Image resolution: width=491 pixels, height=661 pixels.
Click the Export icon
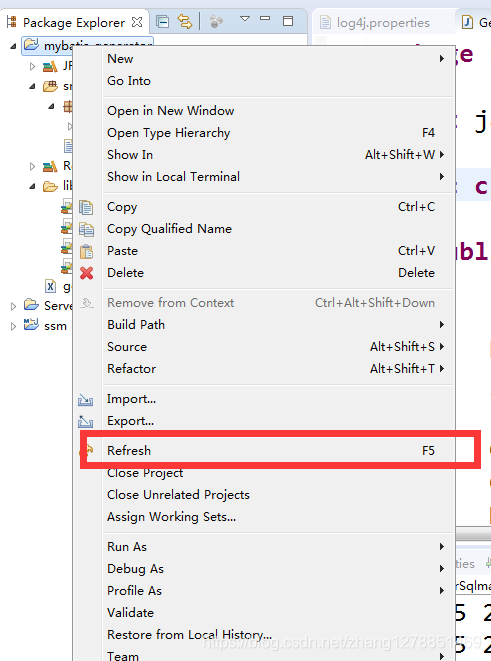tap(86, 421)
